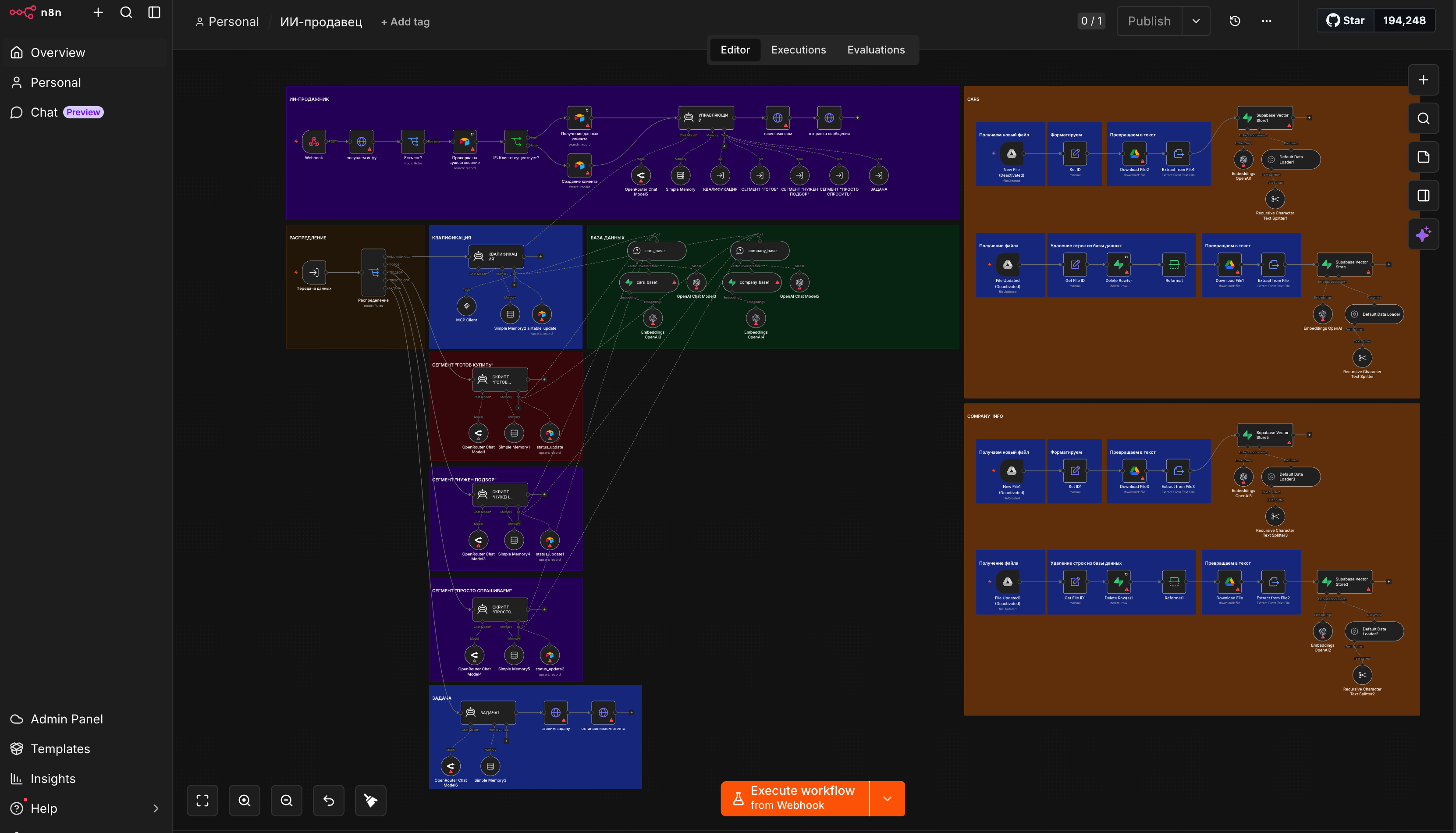1456x833 pixels.
Task: Open Publish dropdown arrow
Action: pos(1196,21)
